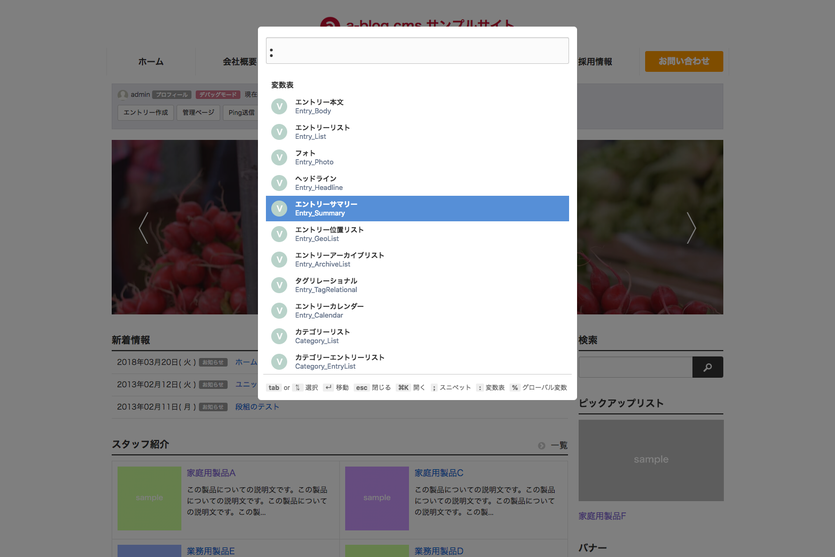Click the V icon beside Category_List
Viewport: 835px width, 557px height.
279,337
